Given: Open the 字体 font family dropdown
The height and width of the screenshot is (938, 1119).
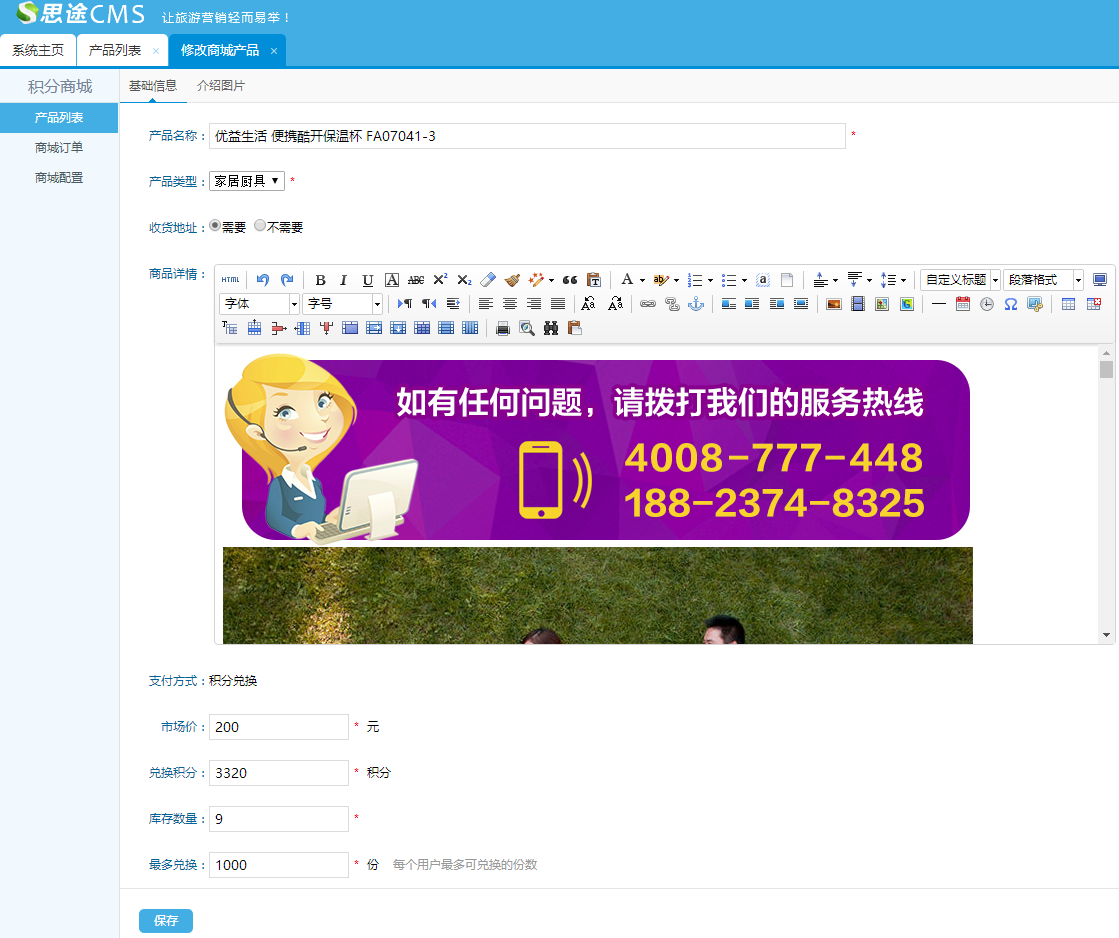Looking at the screenshot, I should tap(259, 304).
